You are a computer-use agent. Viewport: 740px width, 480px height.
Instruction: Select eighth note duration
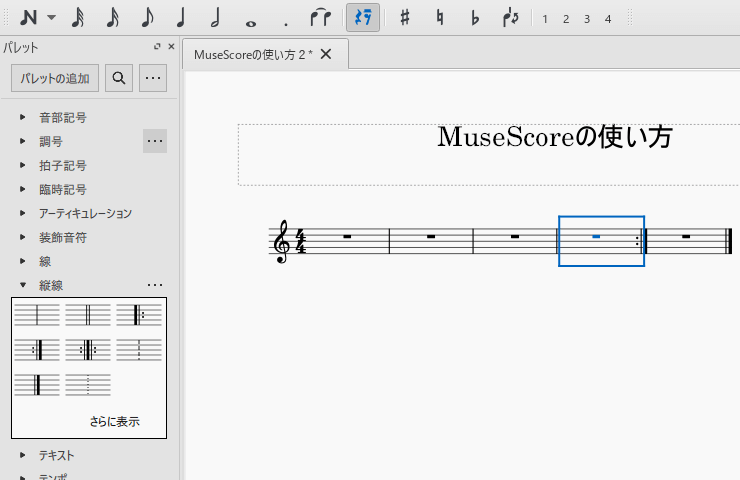(147, 18)
